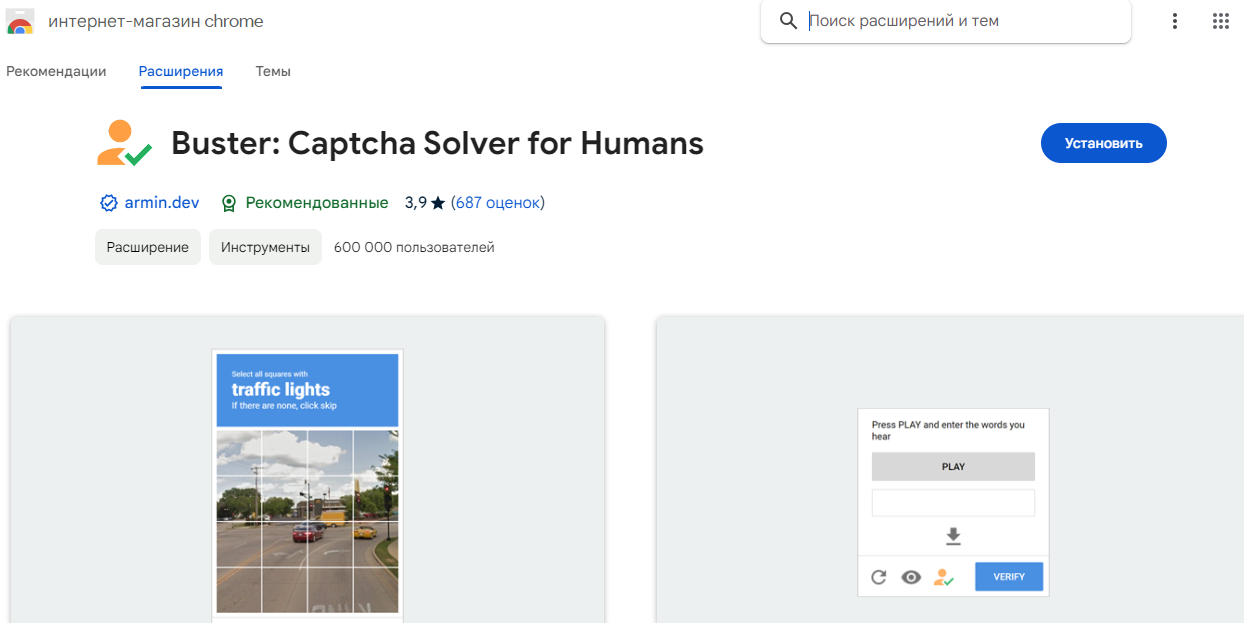The height and width of the screenshot is (623, 1244).
Task: Click the star icon next to 3,9 rating
Action: click(438, 203)
